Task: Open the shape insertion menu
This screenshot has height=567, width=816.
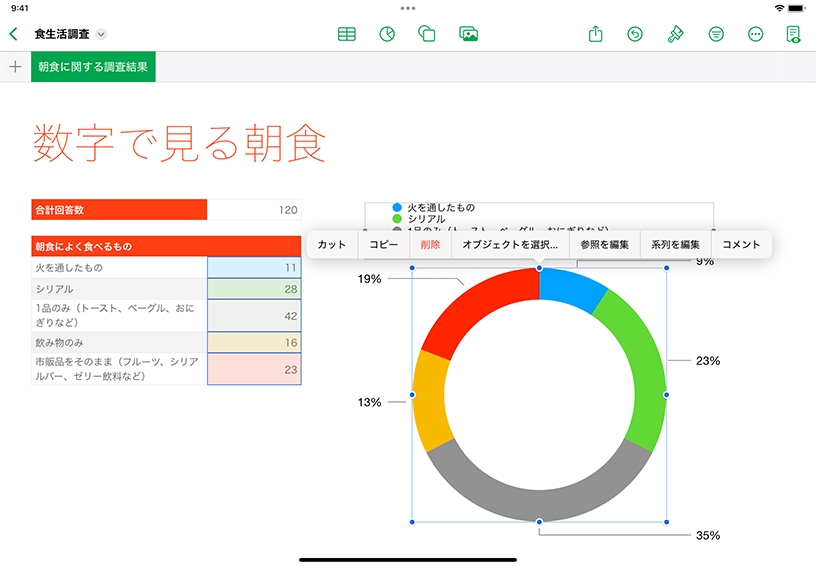Action: pyautogui.click(x=427, y=34)
